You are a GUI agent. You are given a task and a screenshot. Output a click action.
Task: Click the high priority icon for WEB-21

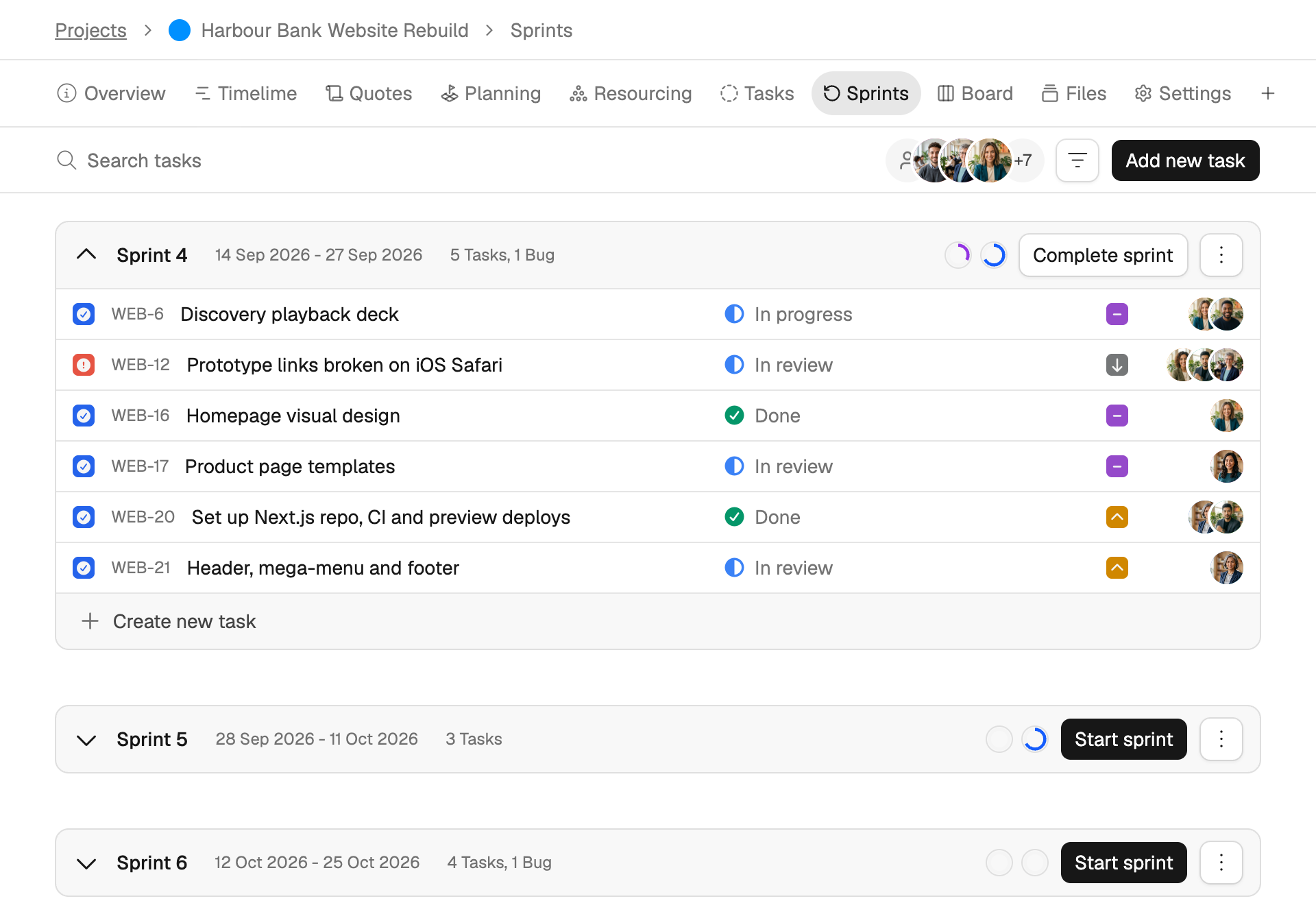click(1117, 568)
